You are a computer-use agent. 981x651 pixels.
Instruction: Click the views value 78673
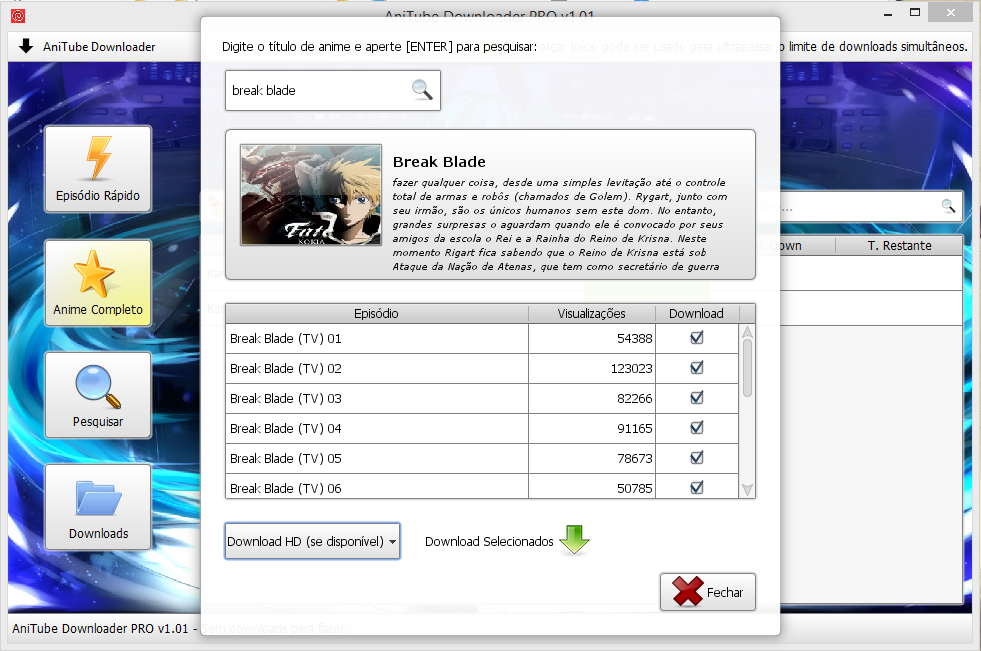click(634, 458)
